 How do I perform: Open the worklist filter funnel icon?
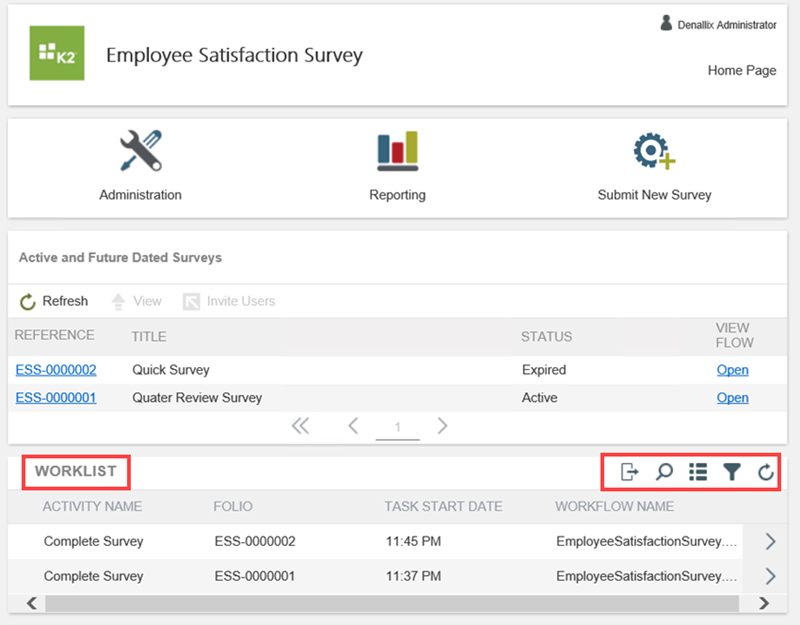[x=732, y=472]
